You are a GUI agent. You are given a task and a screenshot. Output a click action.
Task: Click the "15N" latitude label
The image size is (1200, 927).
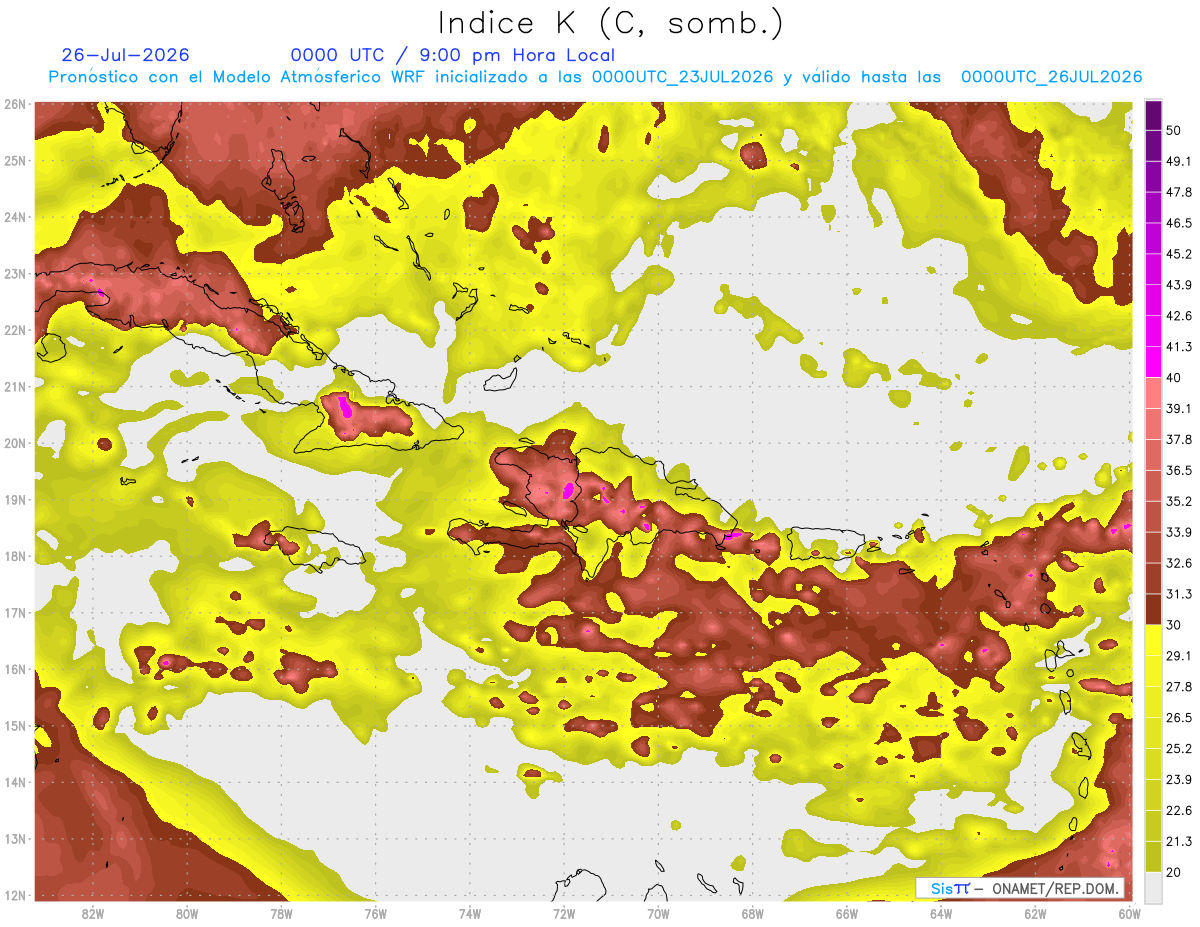15,725
